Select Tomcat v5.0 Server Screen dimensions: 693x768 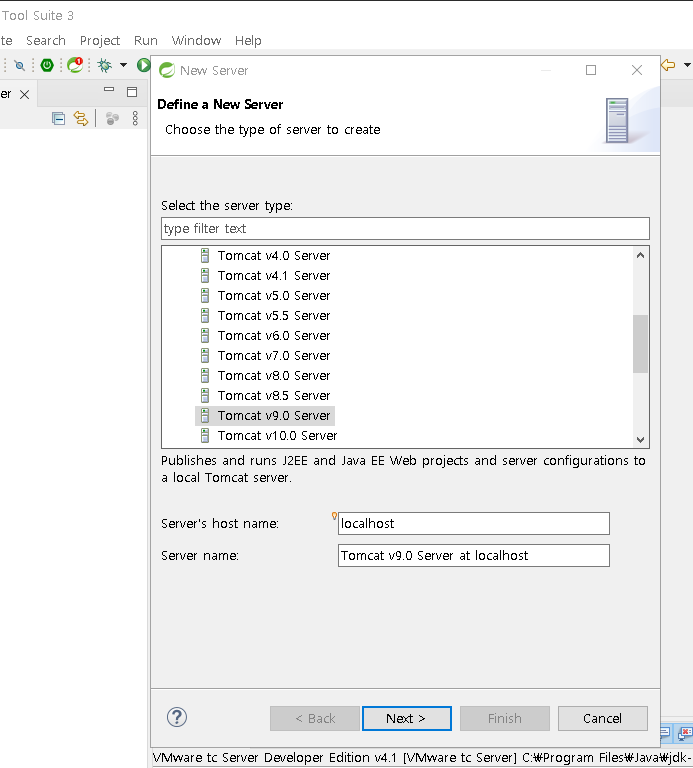[x=274, y=296]
